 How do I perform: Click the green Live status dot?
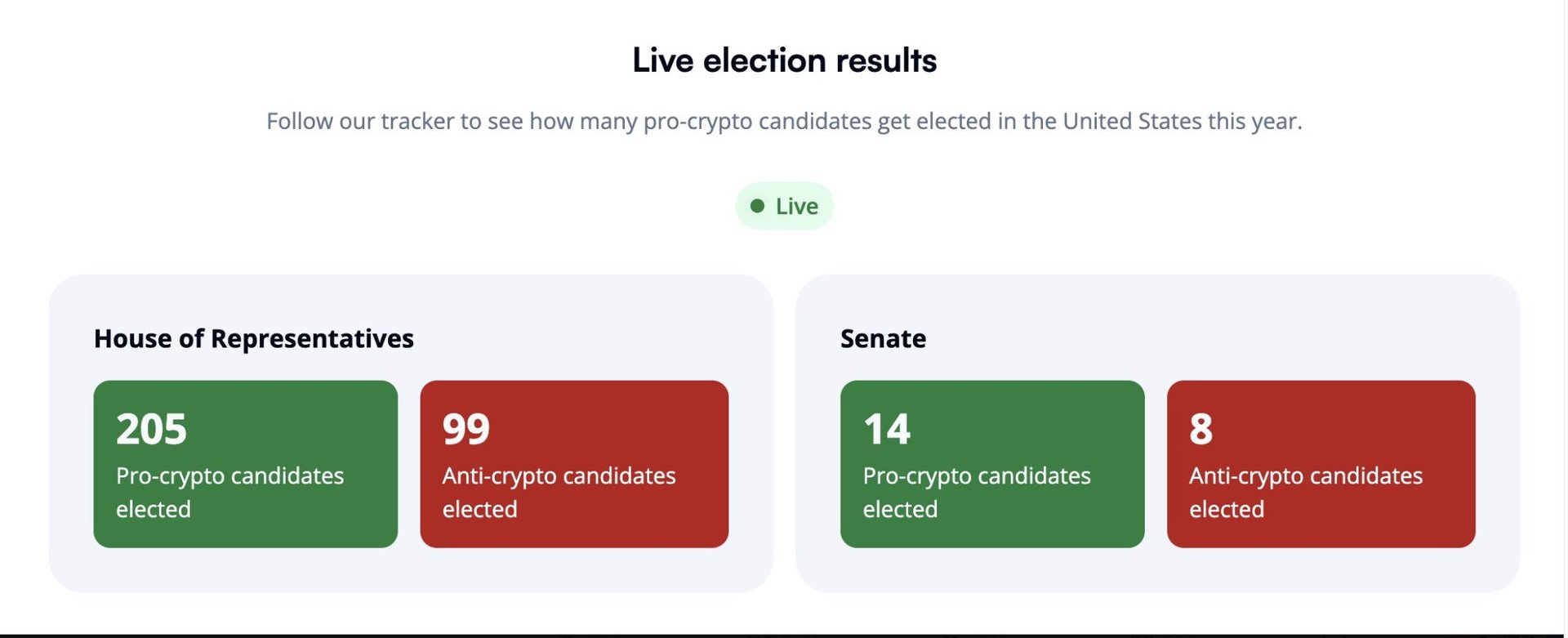pyautogui.click(x=757, y=206)
